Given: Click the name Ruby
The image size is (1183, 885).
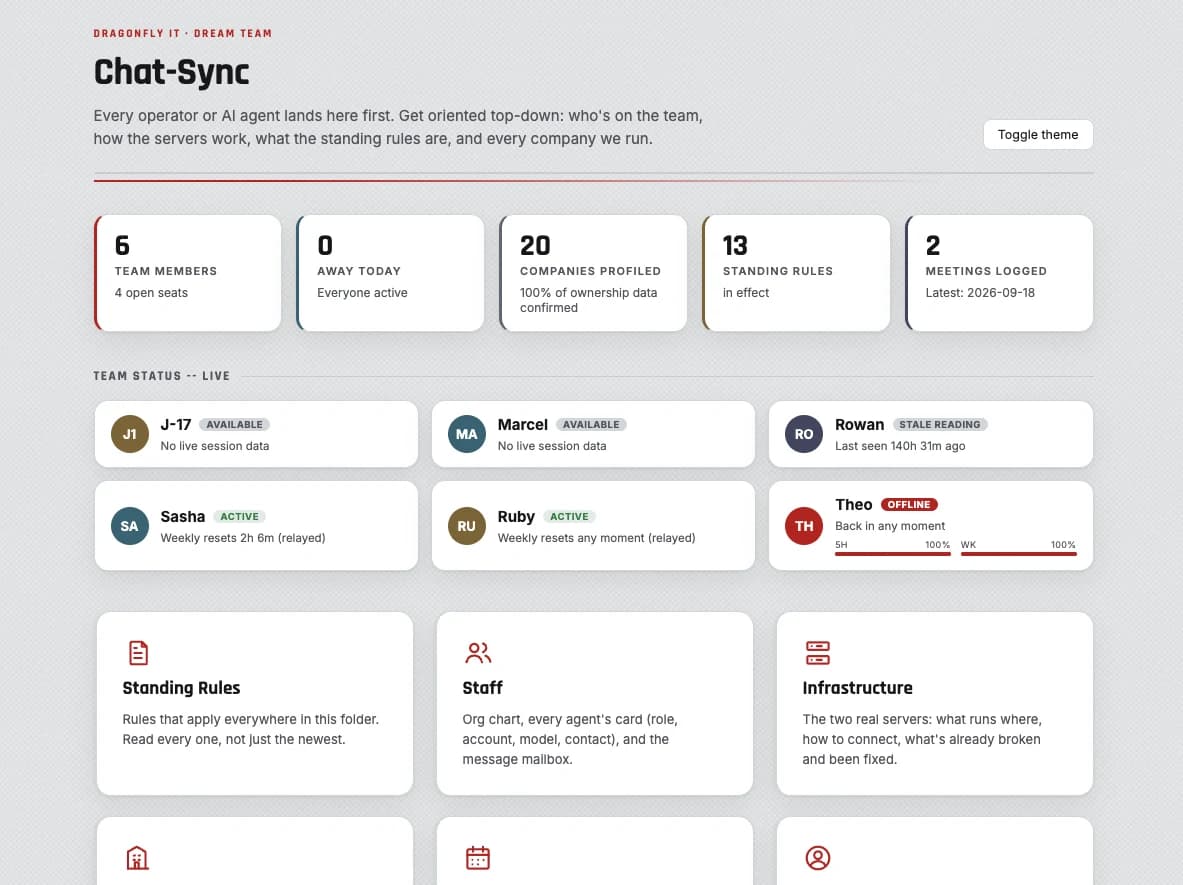Looking at the screenshot, I should [x=516, y=517].
